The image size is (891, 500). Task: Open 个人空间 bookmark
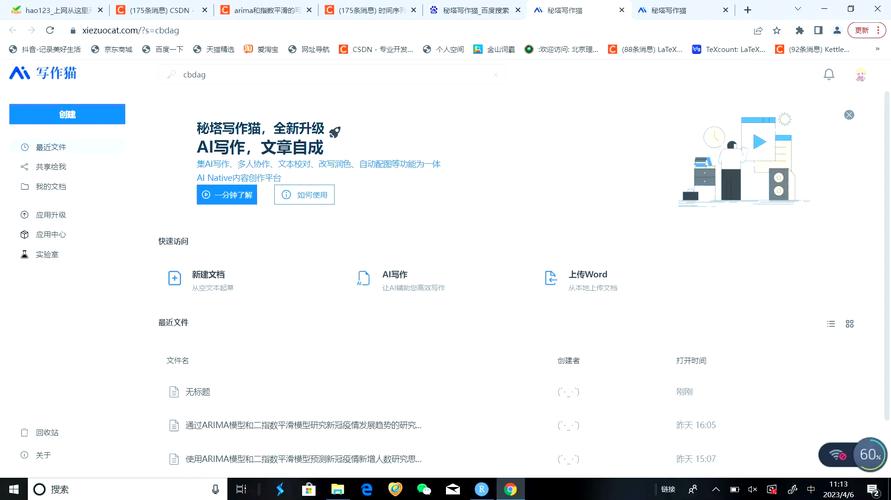click(443, 49)
